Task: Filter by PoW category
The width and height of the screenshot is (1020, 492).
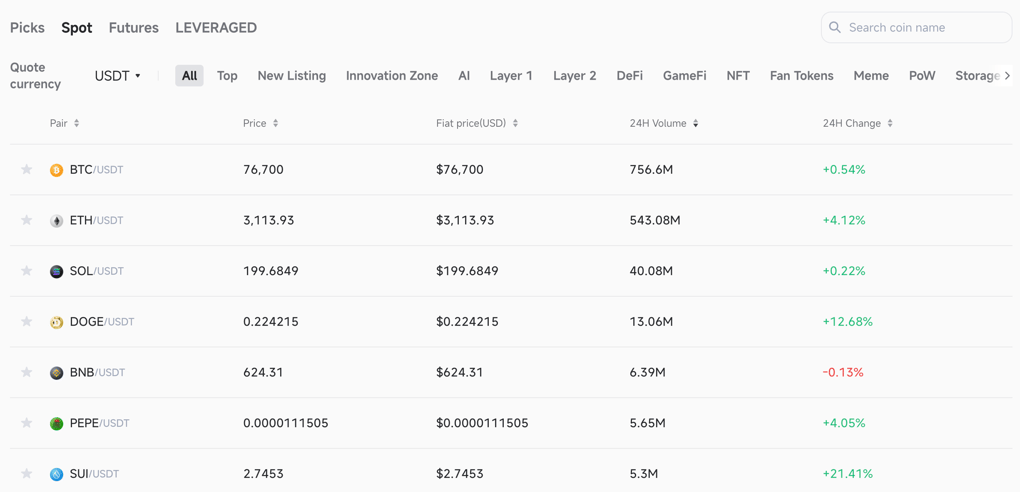Action: point(922,75)
